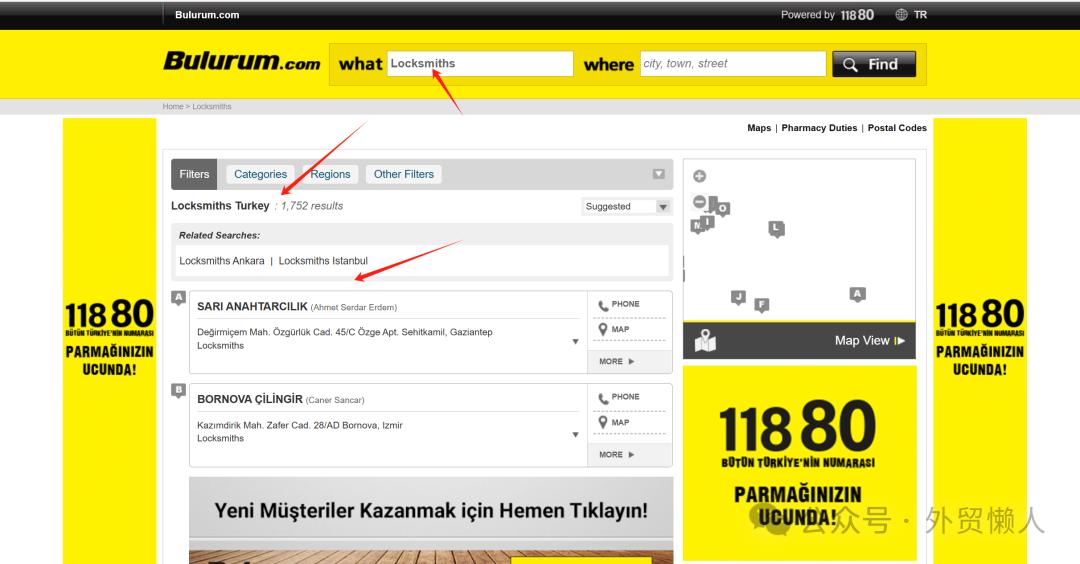Click left 11880 banner ad
This screenshot has height=564, width=1080.
pyautogui.click(x=110, y=341)
